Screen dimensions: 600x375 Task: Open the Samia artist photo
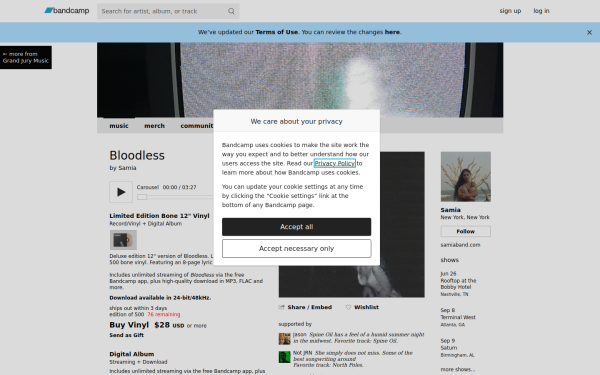466,177
